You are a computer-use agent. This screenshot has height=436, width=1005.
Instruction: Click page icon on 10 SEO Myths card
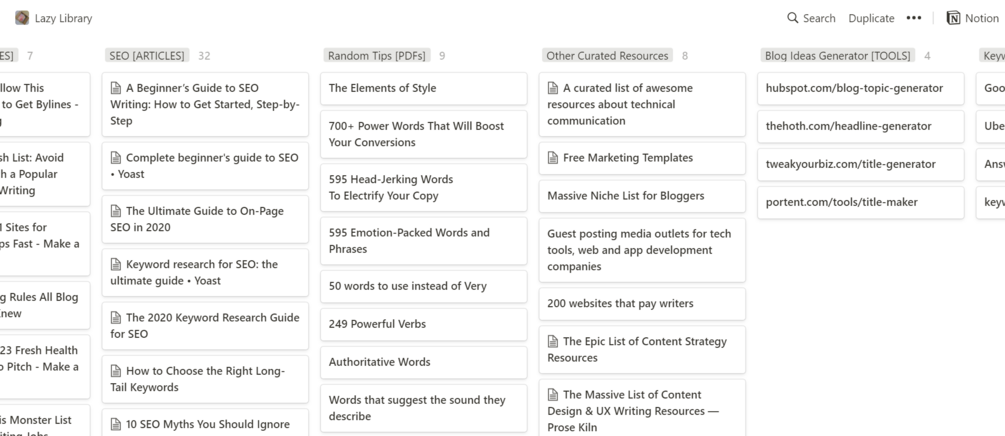click(116, 425)
